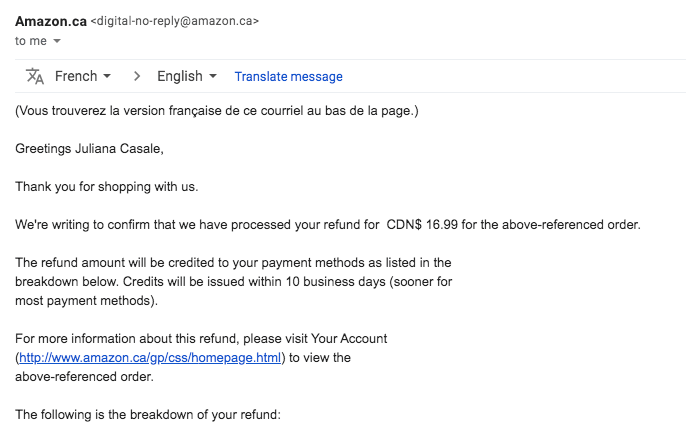Open the amazon.ca homepage.html link
The height and width of the screenshot is (434, 686).
[x=150, y=358]
